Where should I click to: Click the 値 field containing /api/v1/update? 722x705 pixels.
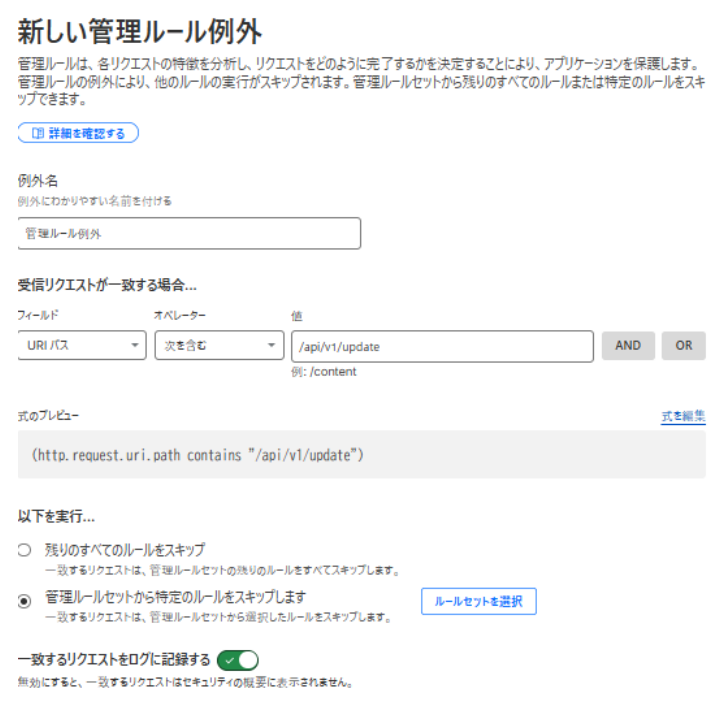[442, 346]
